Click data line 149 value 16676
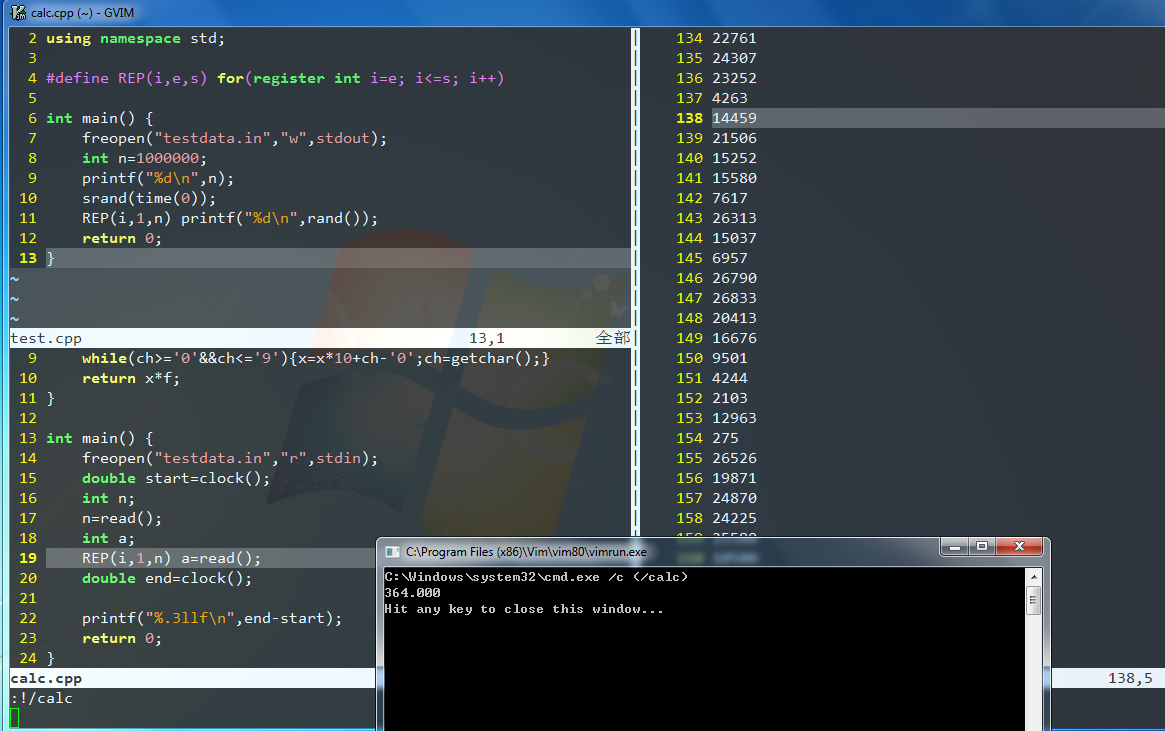 point(734,339)
